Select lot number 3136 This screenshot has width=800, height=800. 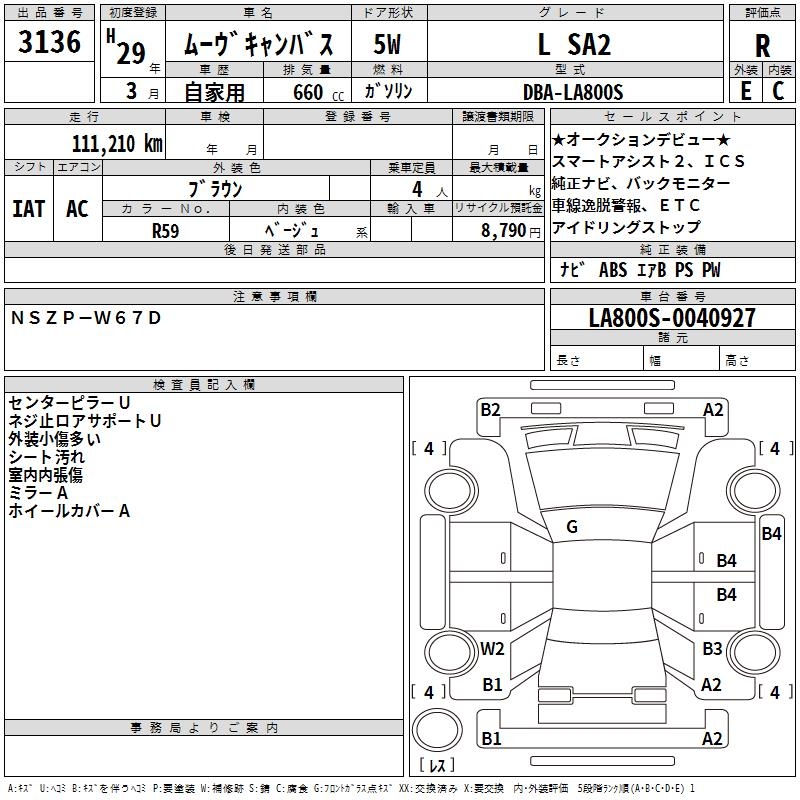[x=49, y=43]
